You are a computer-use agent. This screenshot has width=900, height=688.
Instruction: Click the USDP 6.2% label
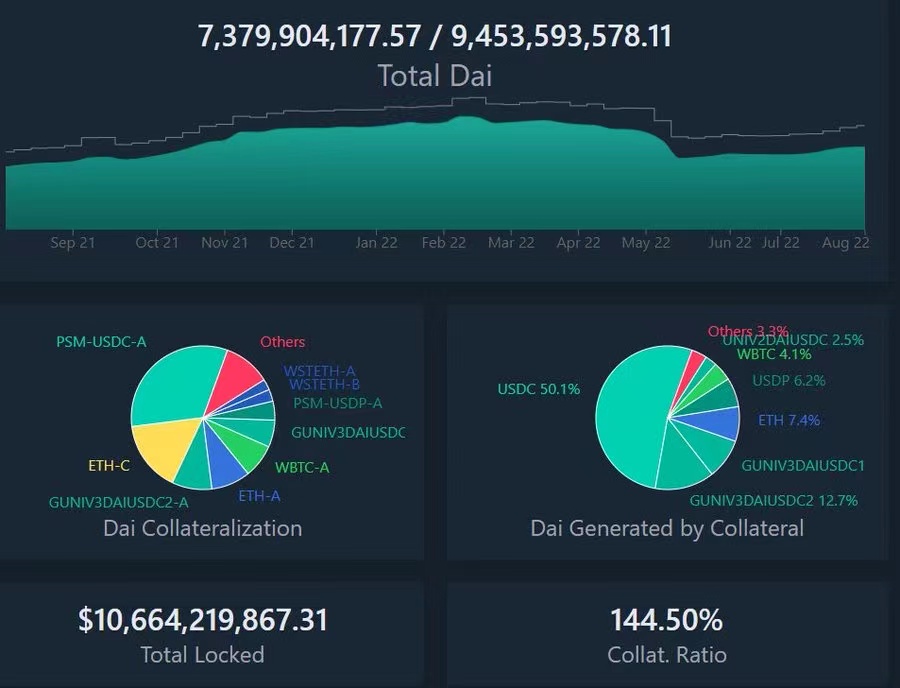pyautogui.click(x=789, y=381)
